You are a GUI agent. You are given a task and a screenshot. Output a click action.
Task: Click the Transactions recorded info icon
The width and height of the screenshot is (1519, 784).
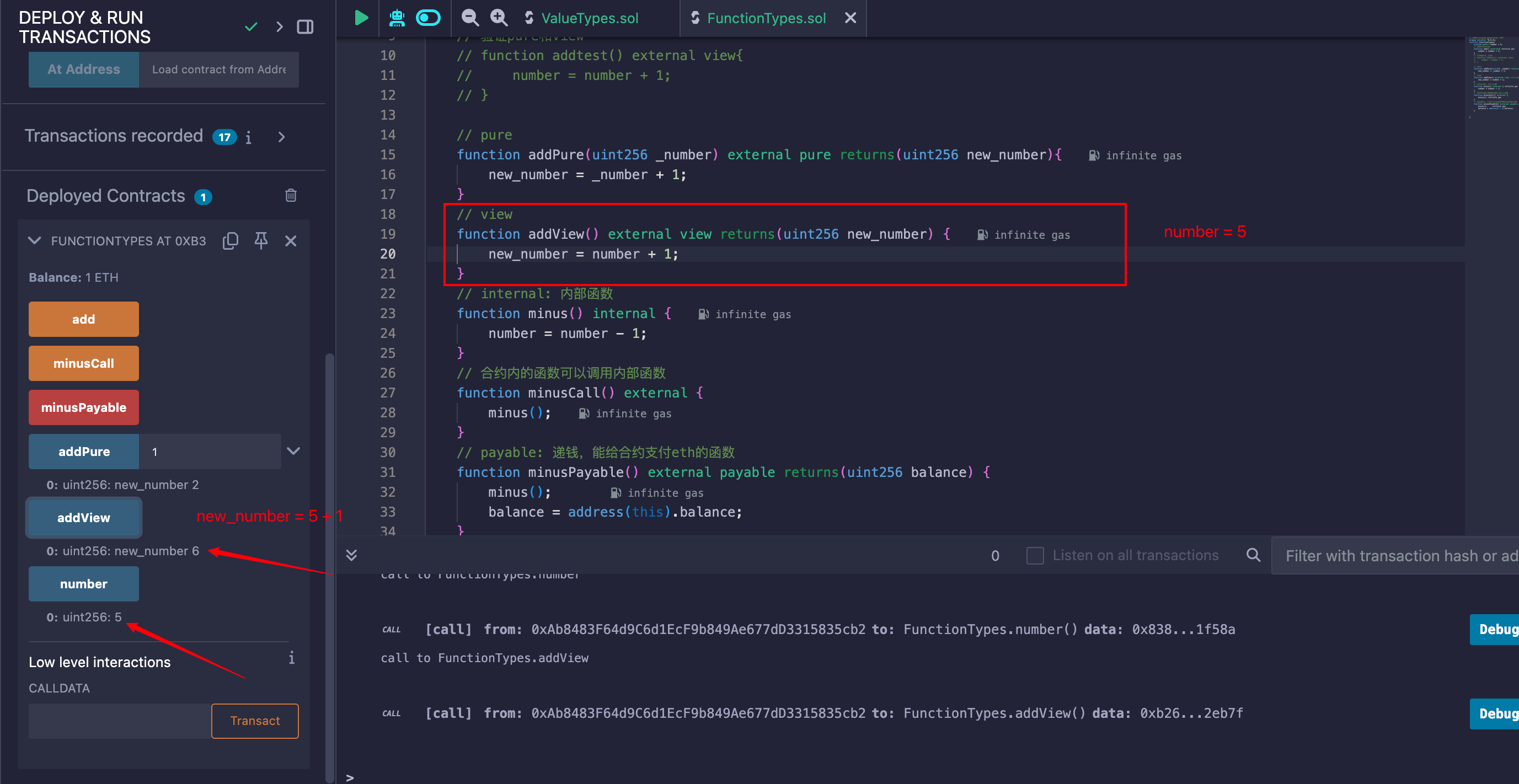(x=248, y=137)
